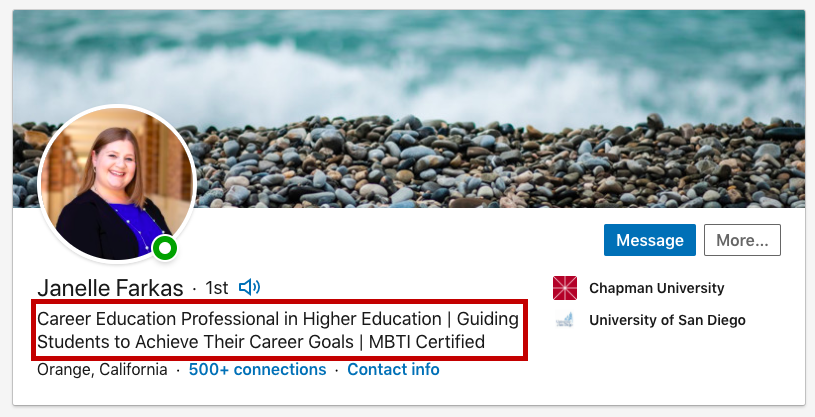Click the 1st degree connection badge
Image resolution: width=815 pixels, height=417 pixels.
[216, 288]
